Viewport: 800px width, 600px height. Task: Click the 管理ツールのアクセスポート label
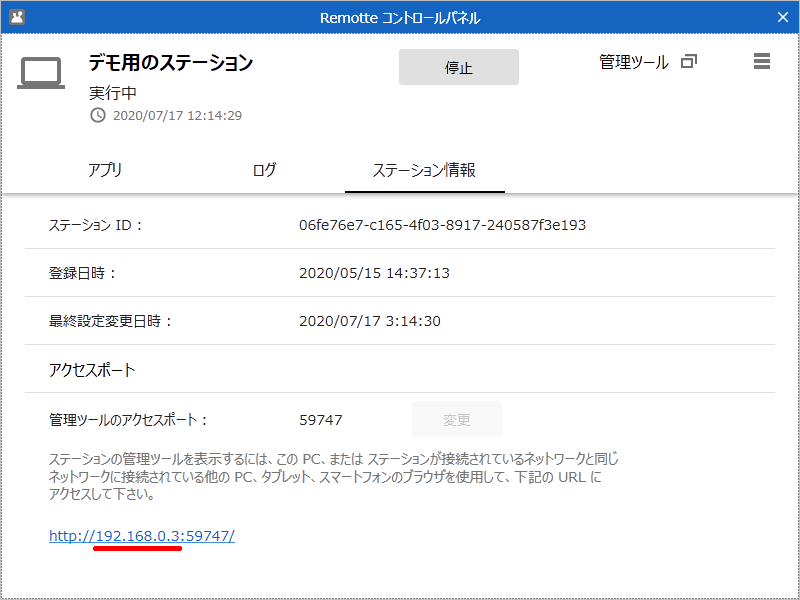click(128, 420)
